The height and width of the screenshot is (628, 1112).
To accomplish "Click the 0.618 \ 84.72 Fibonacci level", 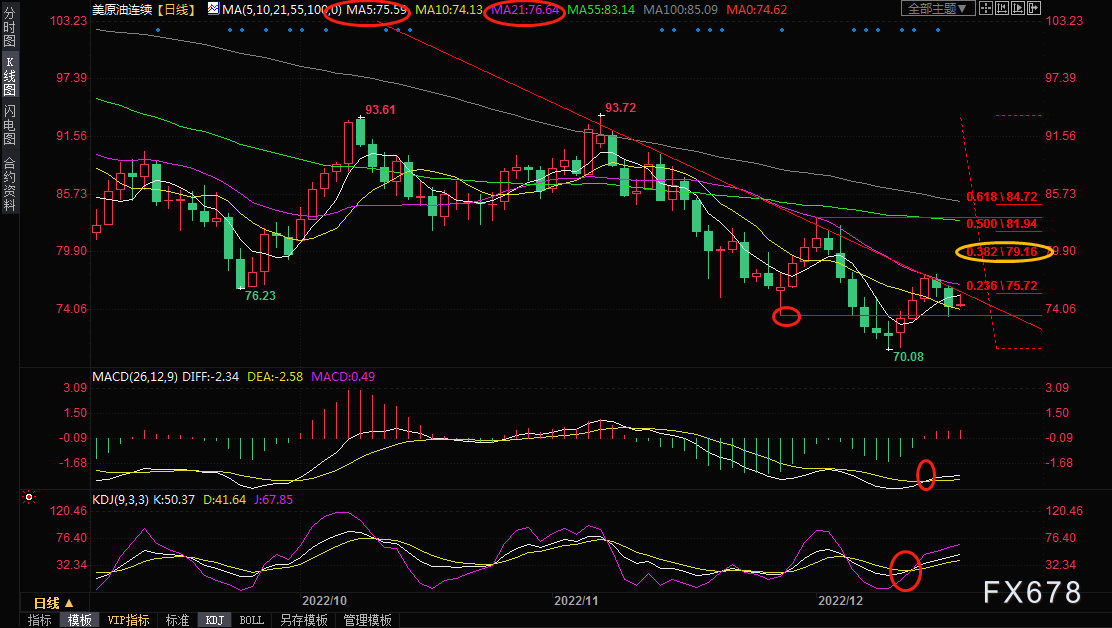I will 1002,196.
